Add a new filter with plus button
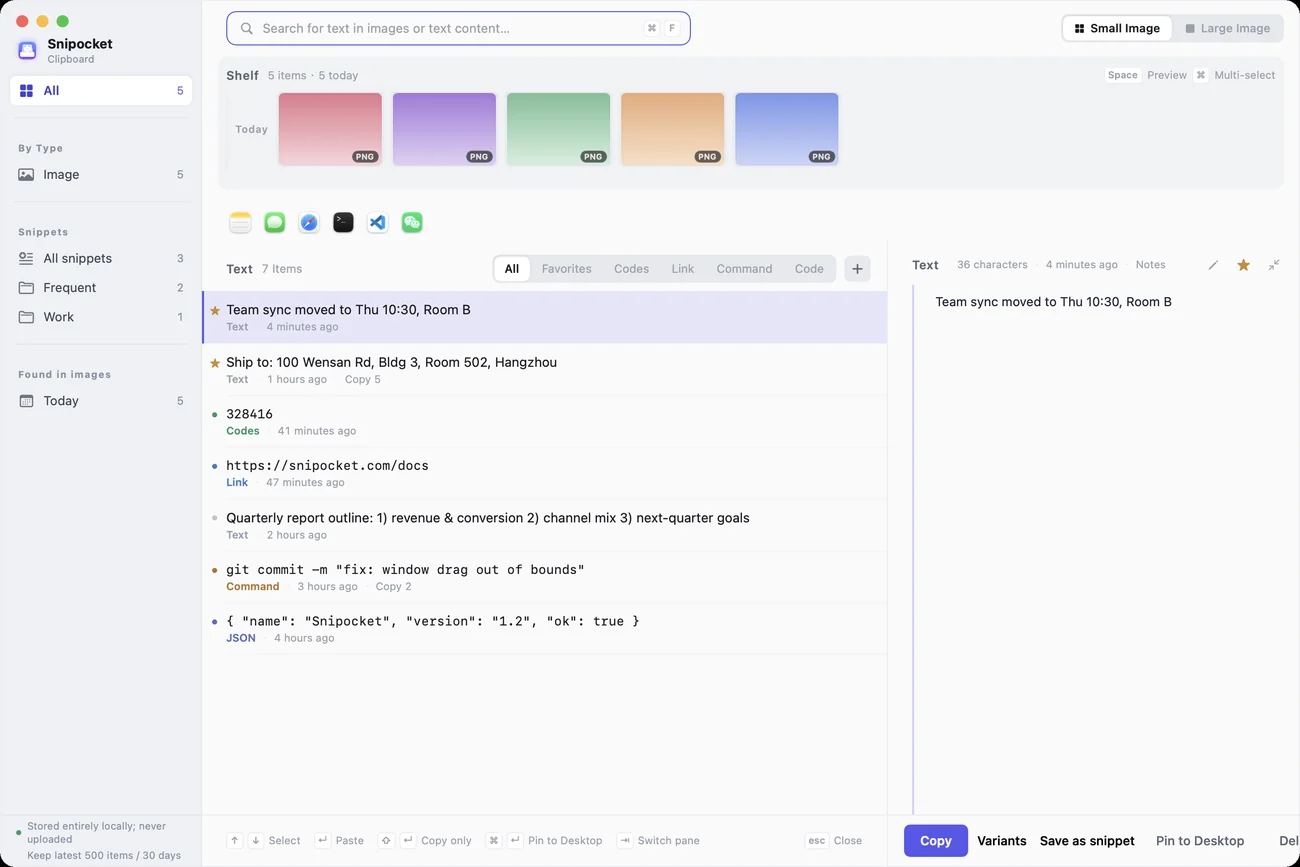 pos(857,269)
